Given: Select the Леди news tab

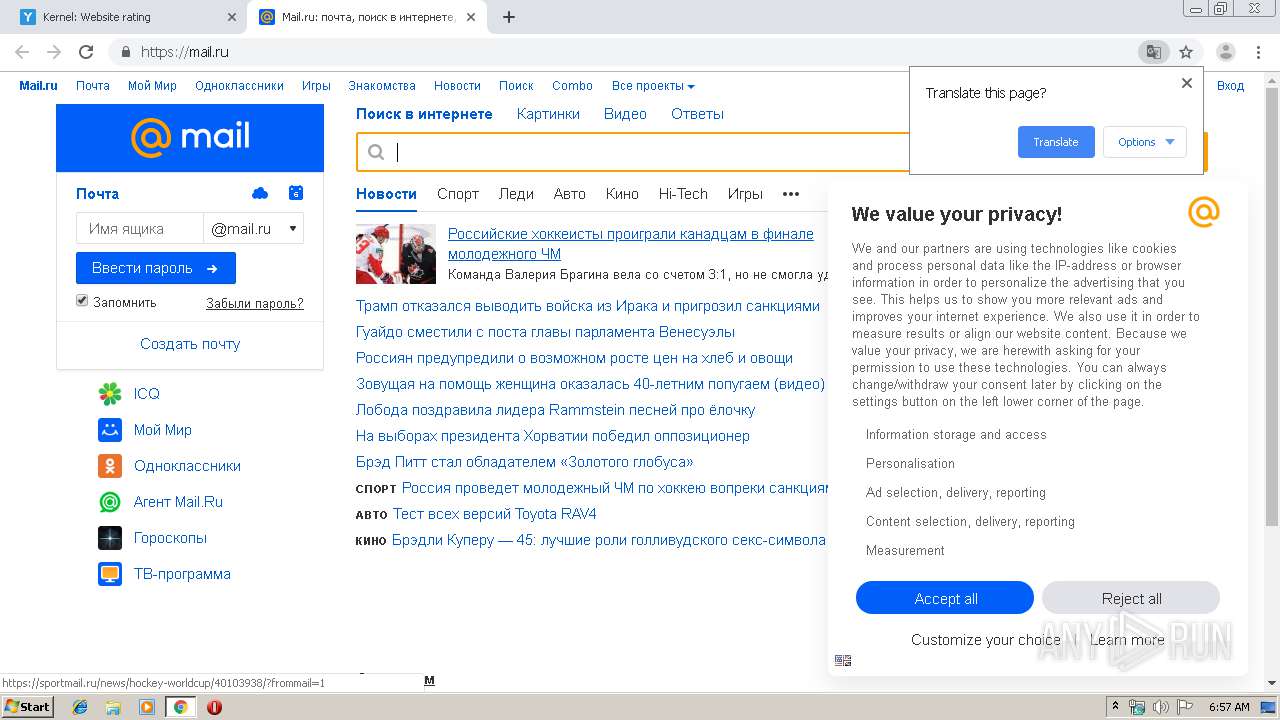Looking at the screenshot, I should click(x=516, y=194).
